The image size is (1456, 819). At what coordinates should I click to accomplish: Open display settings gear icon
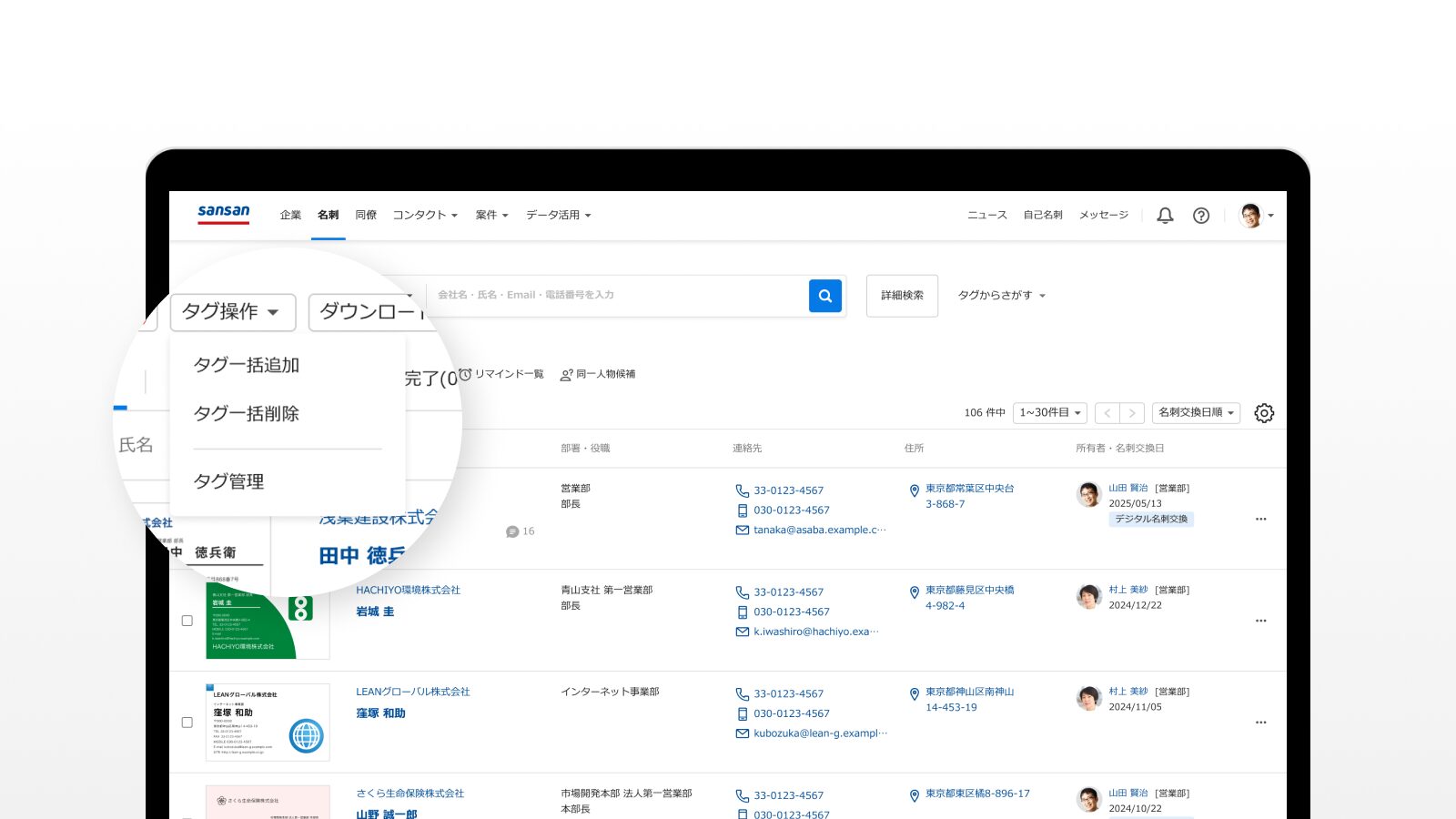[1264, 413]
